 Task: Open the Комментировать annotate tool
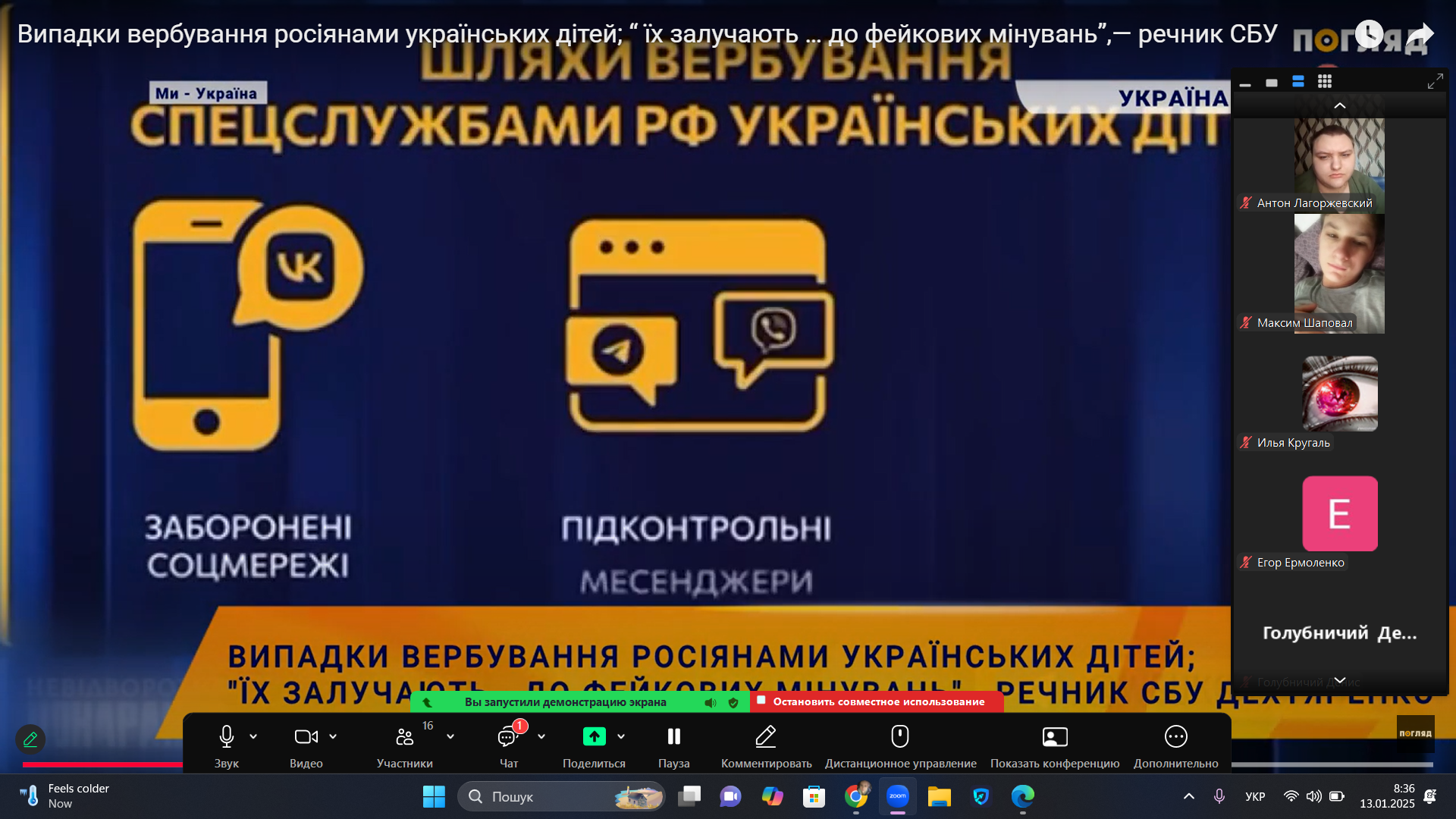tap(766, 736)
